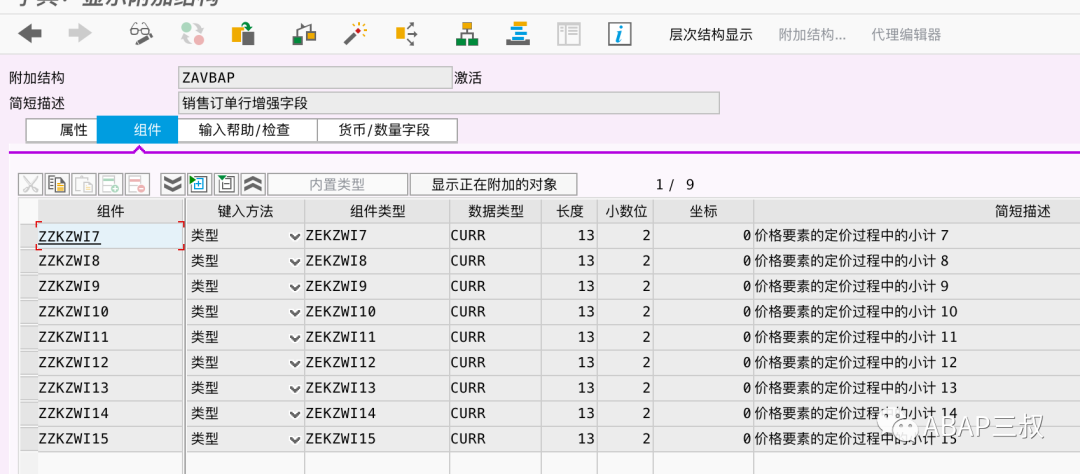The image size is (1080, 474).
Task: Open typing method dropdown for ZZKZWI11
Action: [295, 338]
